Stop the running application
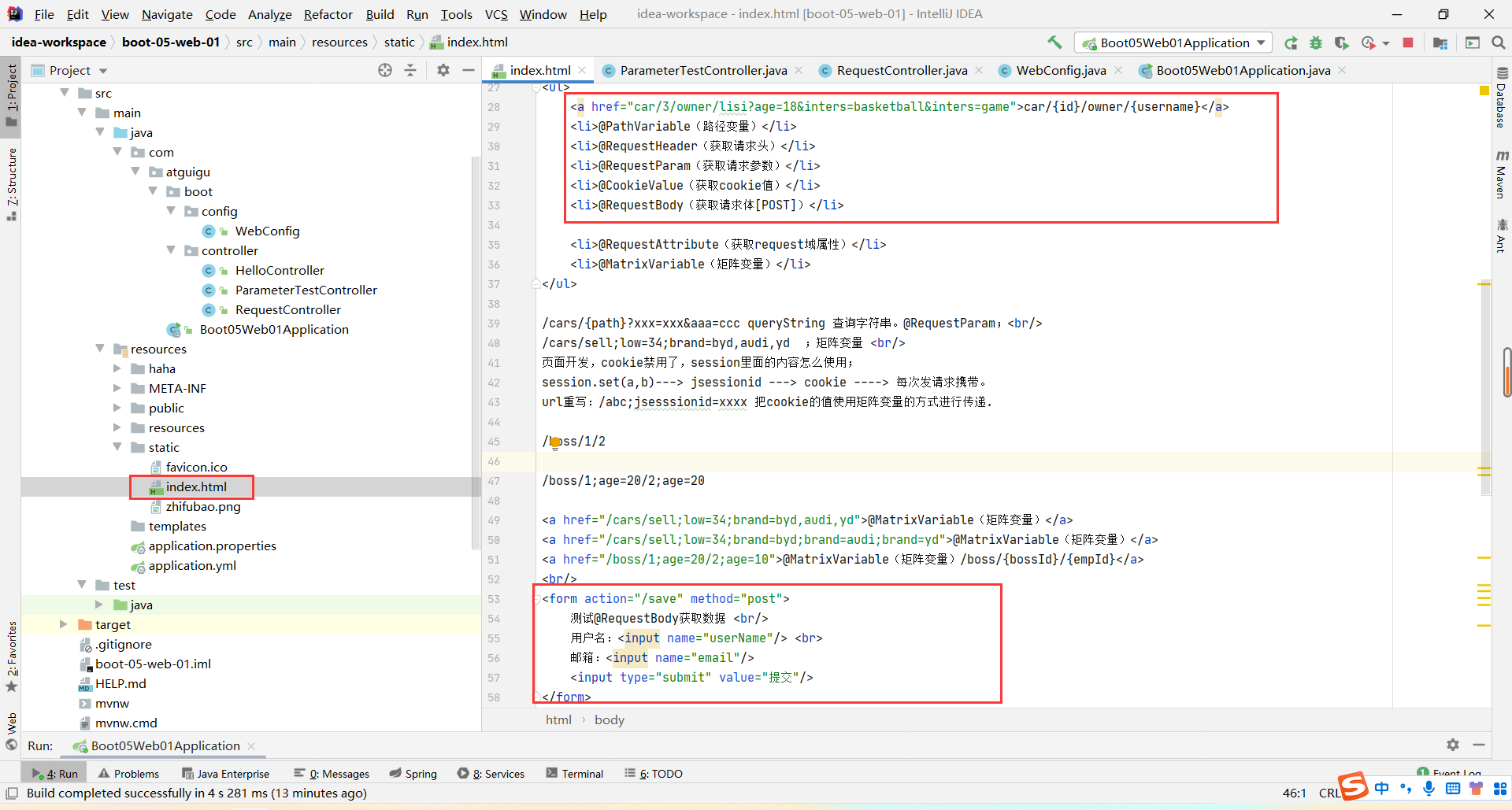The image size is (1512, 810). (1408, 43)
